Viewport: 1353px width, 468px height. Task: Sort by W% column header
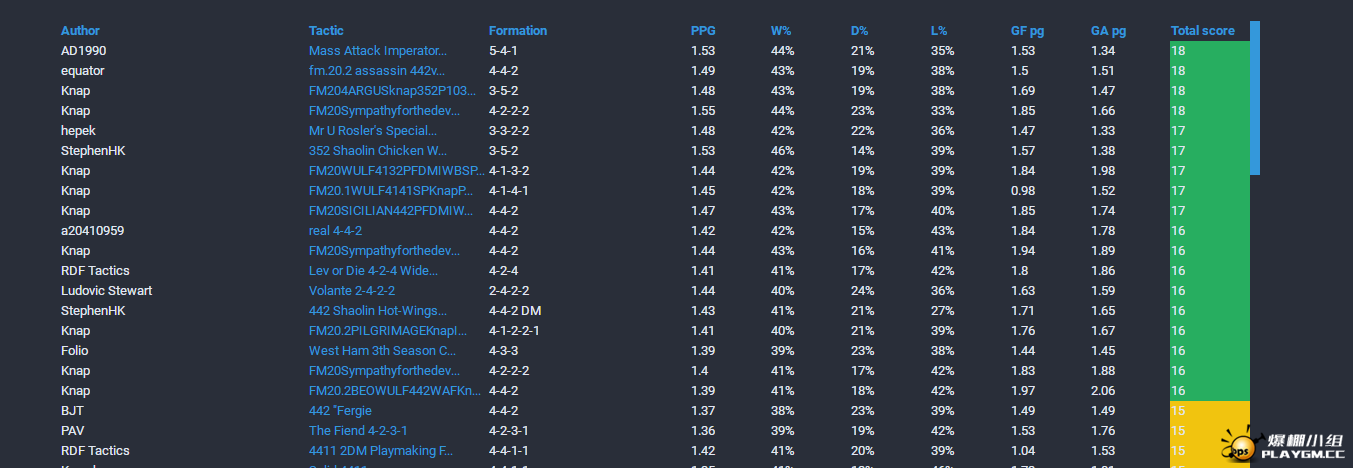point(781,31)
